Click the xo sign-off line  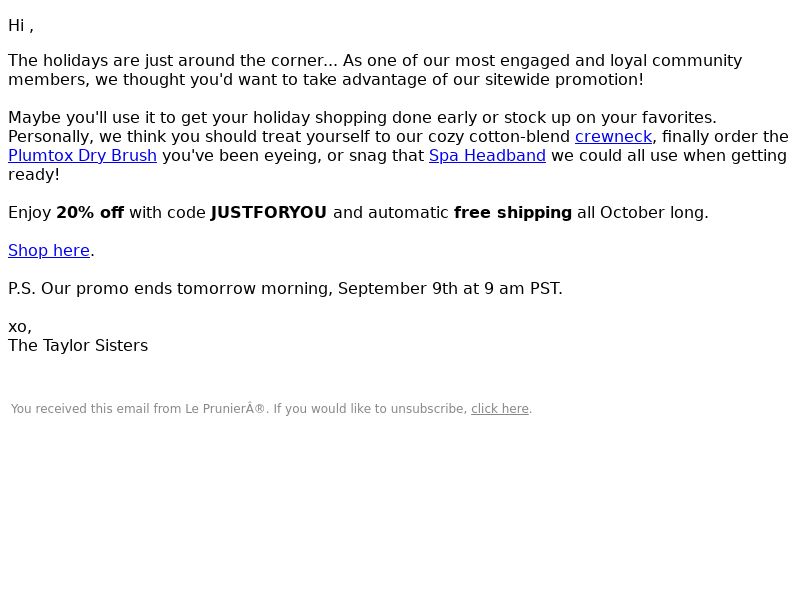[x=20, y=327]
